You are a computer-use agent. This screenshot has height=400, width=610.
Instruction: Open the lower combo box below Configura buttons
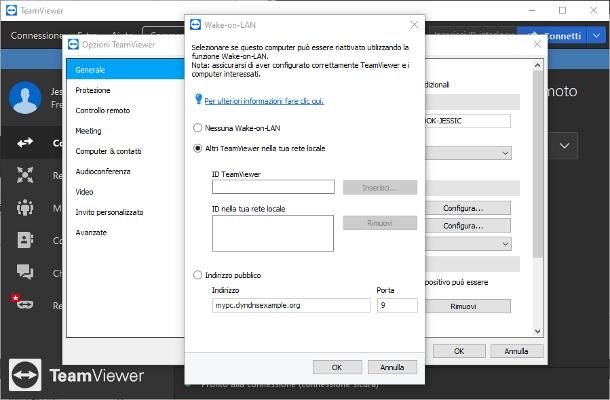468,244
